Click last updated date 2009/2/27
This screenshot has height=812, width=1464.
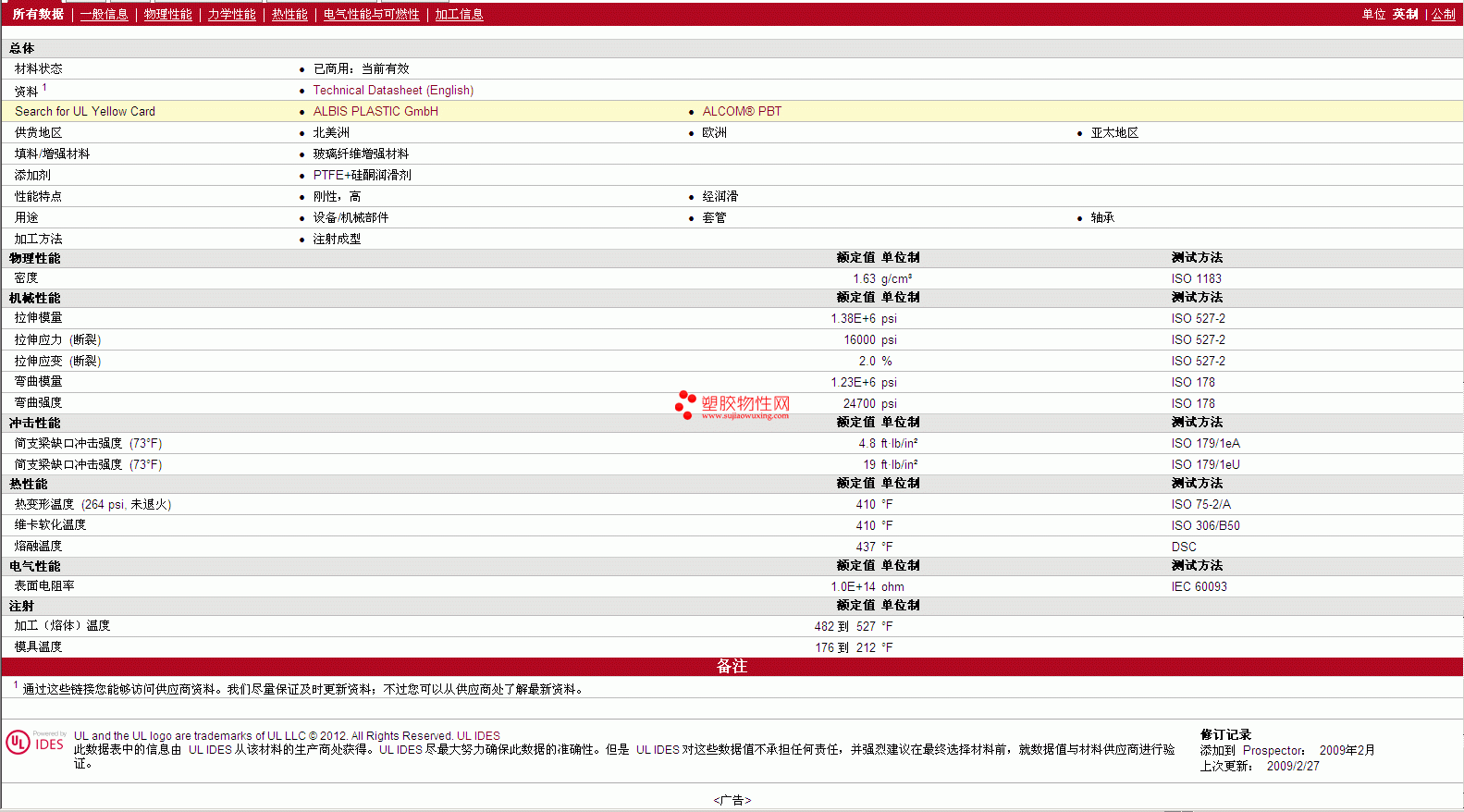(x=1293, y=767)
